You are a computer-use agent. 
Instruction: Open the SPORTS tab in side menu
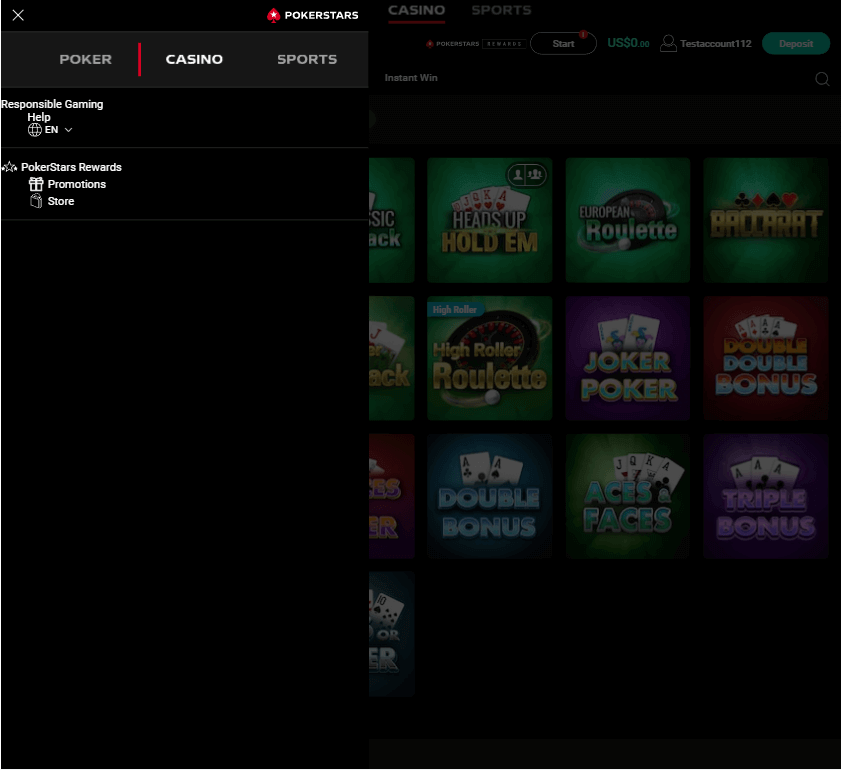click(x=307, y=59)
